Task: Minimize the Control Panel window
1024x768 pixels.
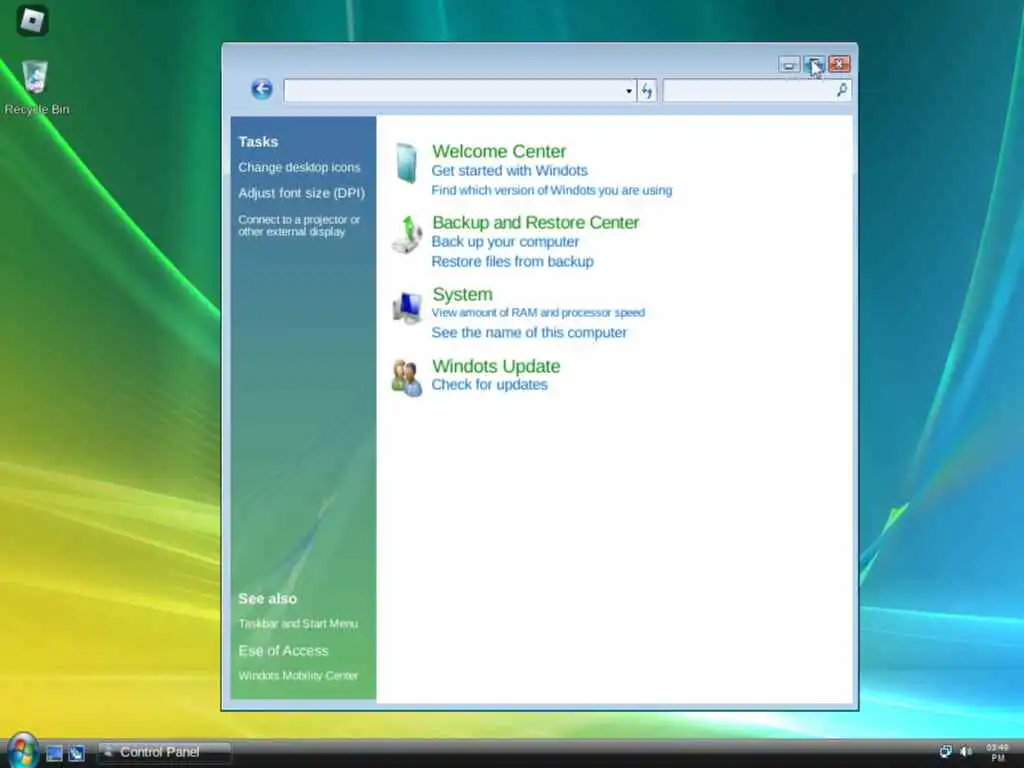Action: click(x=789, y=64)
